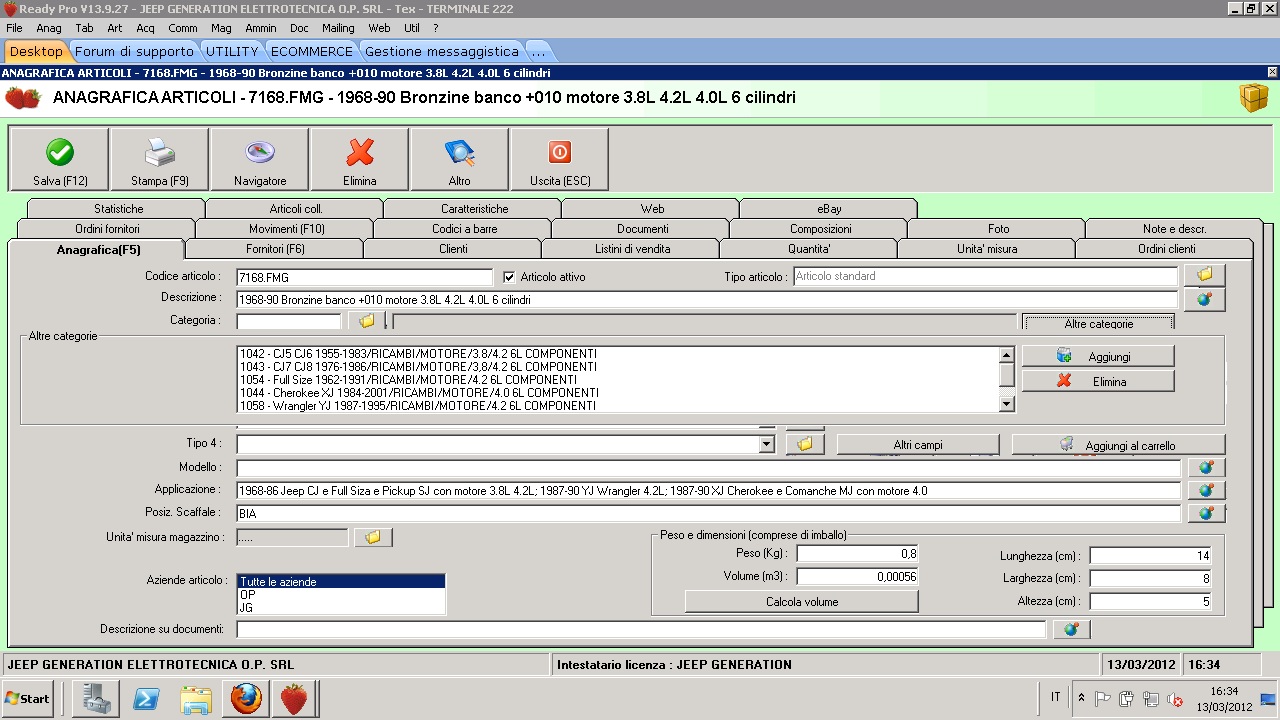Open the Navigatore toolbar tool
Viewport: 1280px width, 720px height.
(x=260, y=159)
